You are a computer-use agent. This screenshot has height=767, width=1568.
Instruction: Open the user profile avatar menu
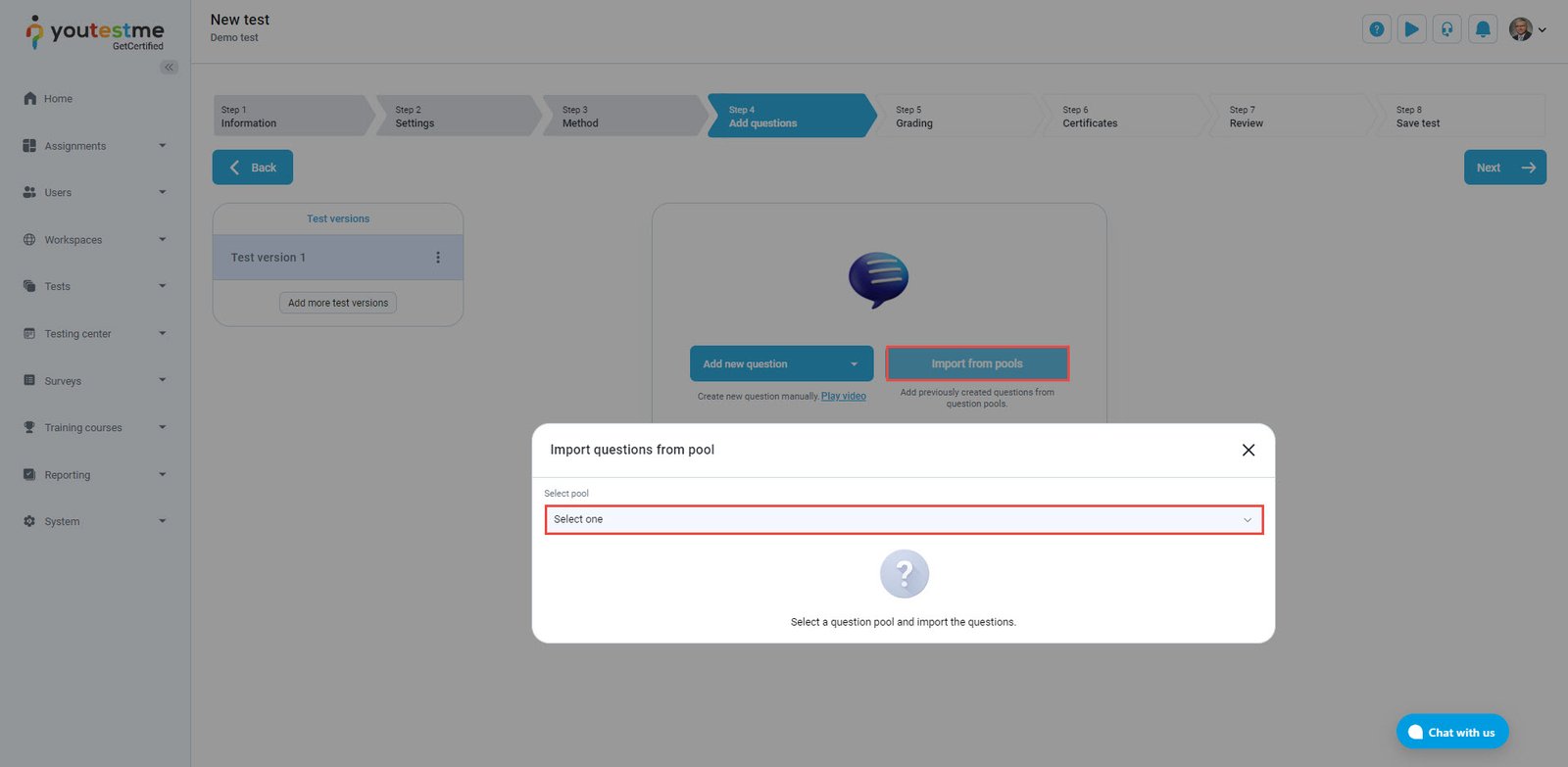tap(1527, 29)
